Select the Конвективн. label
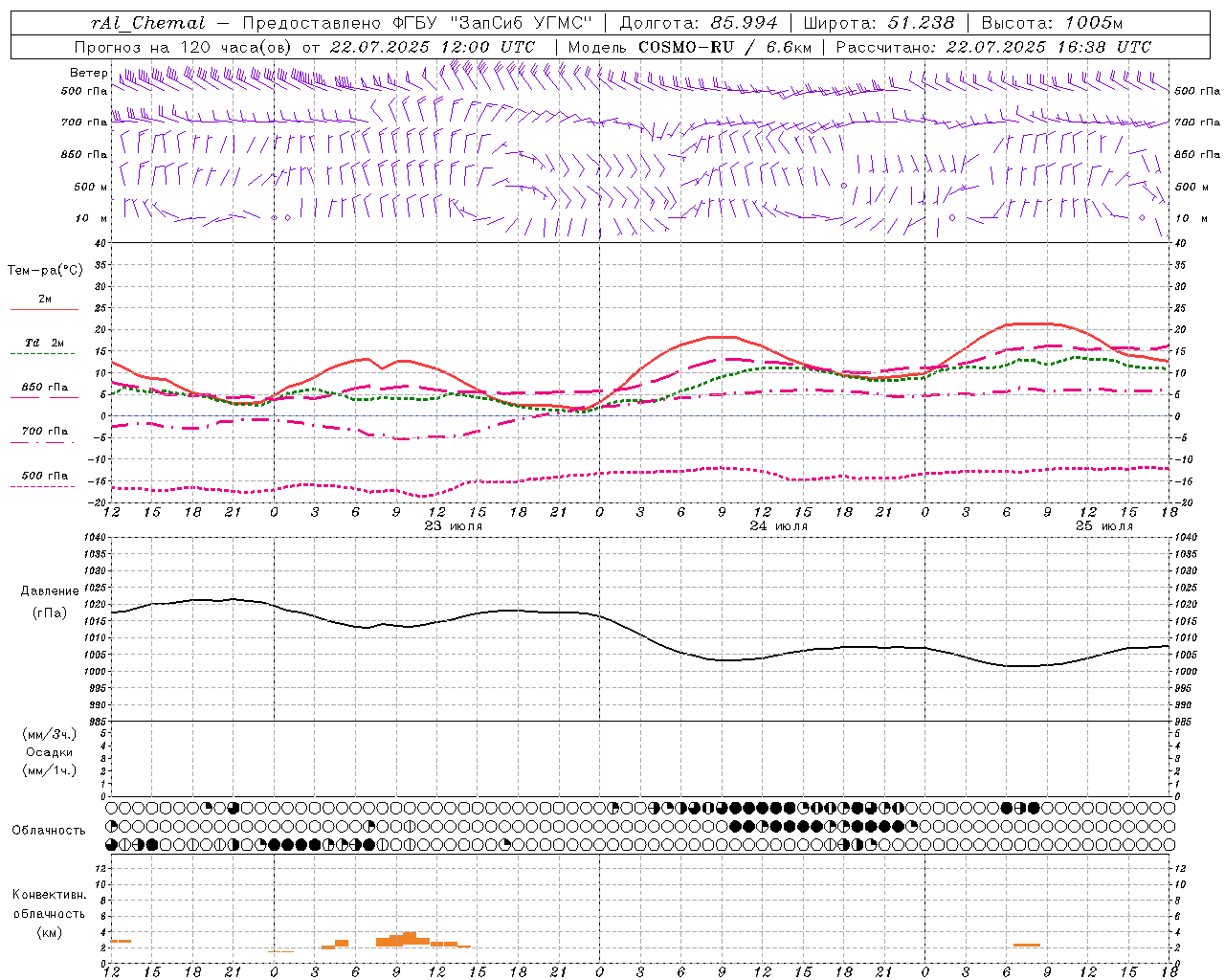The width and height of the screenshot is (1225, 980). [50, 895]
